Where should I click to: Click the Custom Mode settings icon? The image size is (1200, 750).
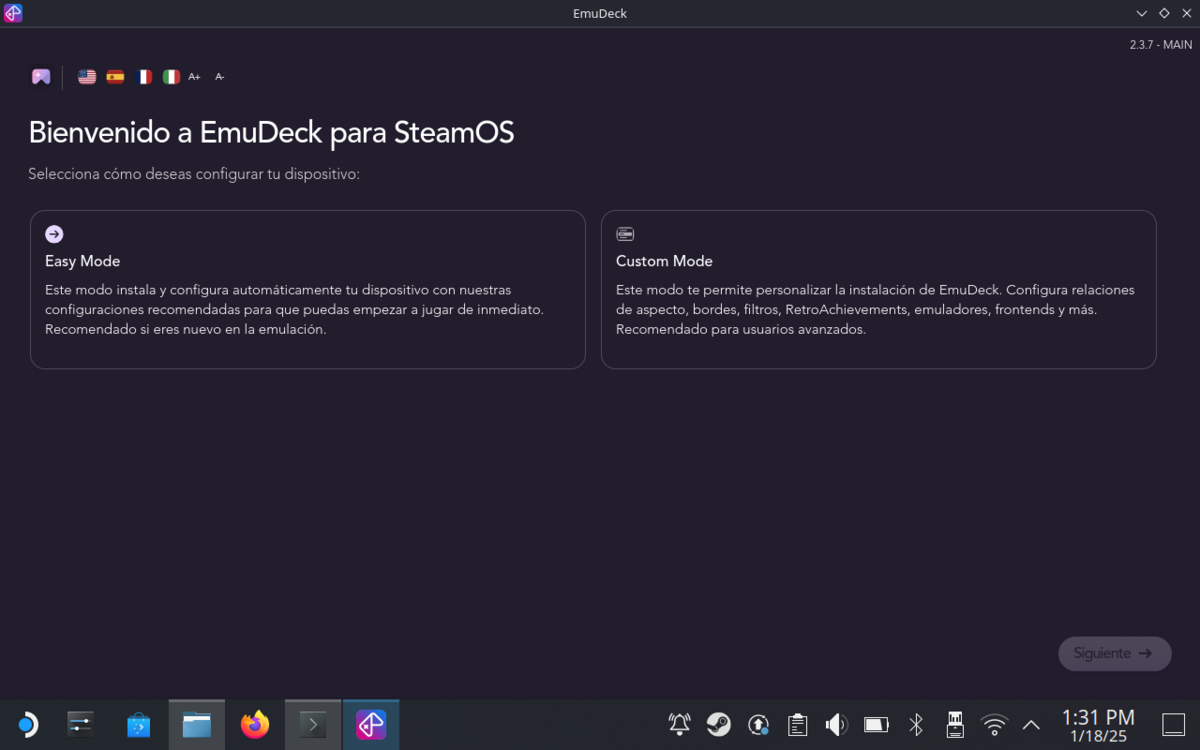click(x=625, y=234)
